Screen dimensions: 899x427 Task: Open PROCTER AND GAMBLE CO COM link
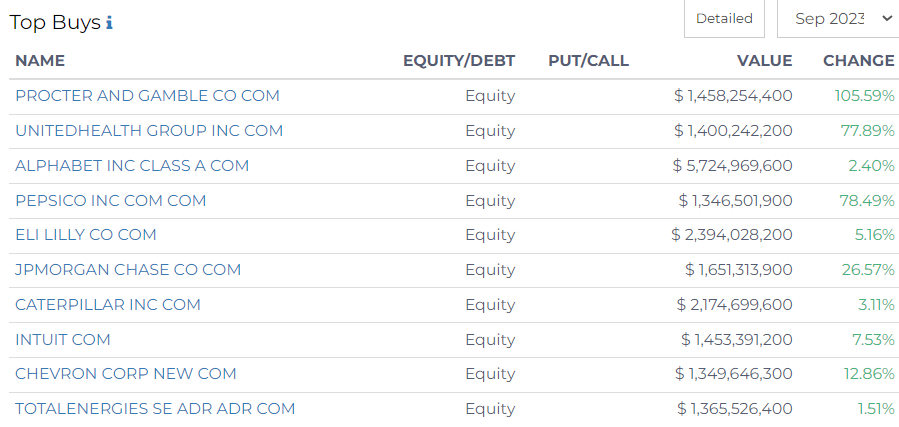point(147,96)
